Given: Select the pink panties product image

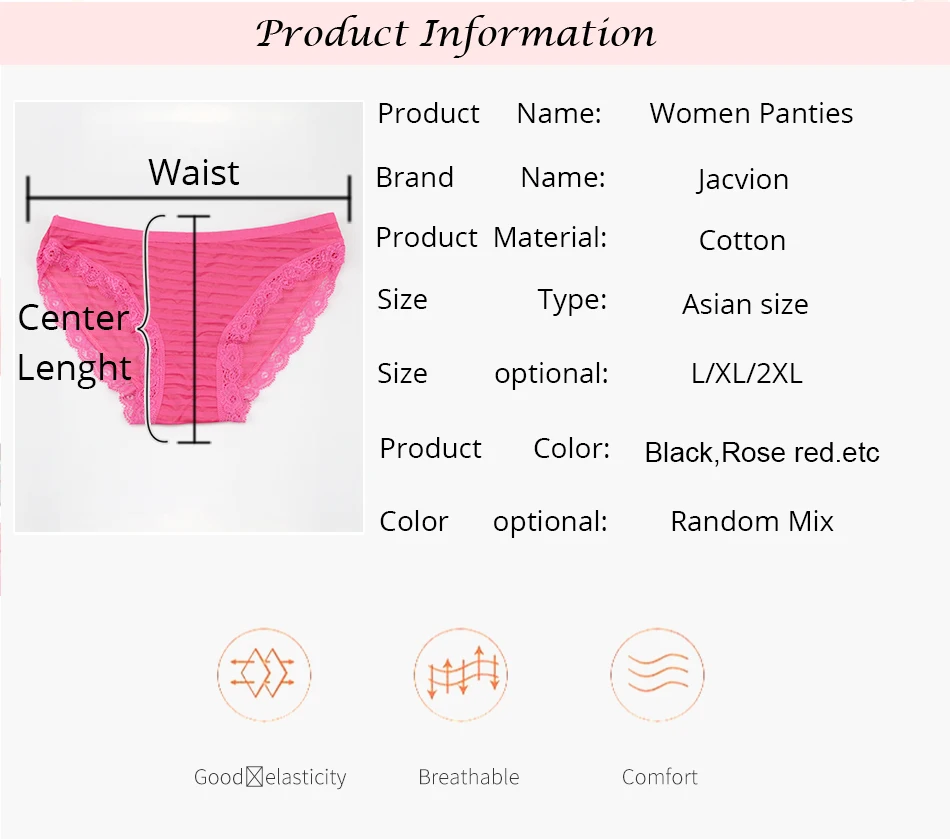Looking at the screenshot, I should pyautogui.click(x=190, y=319).
